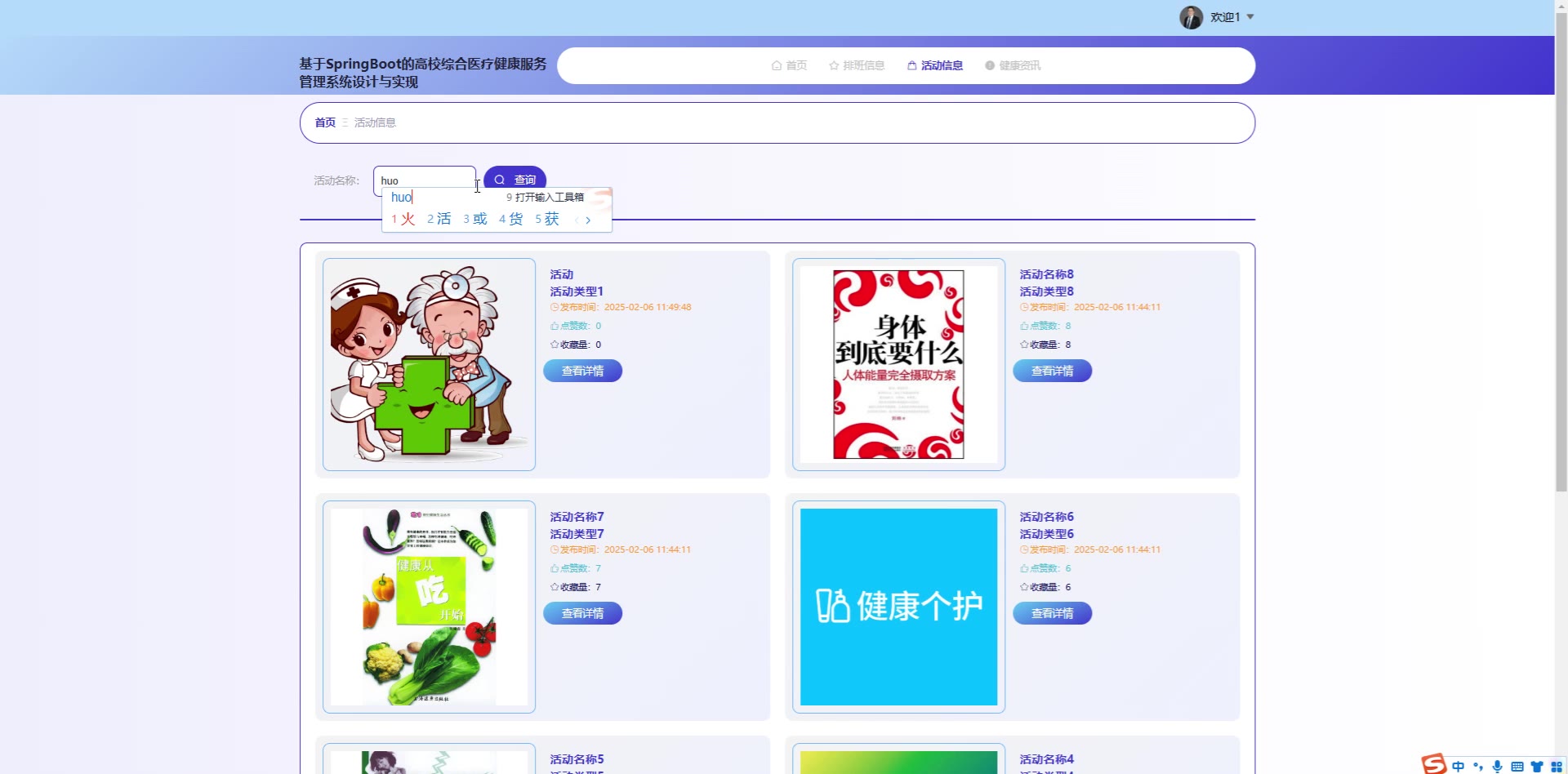This screenshot has height=774, width=1568.
Task: Click the star favorite icon for 活动名称8
Action: (x=1024, y=345)
